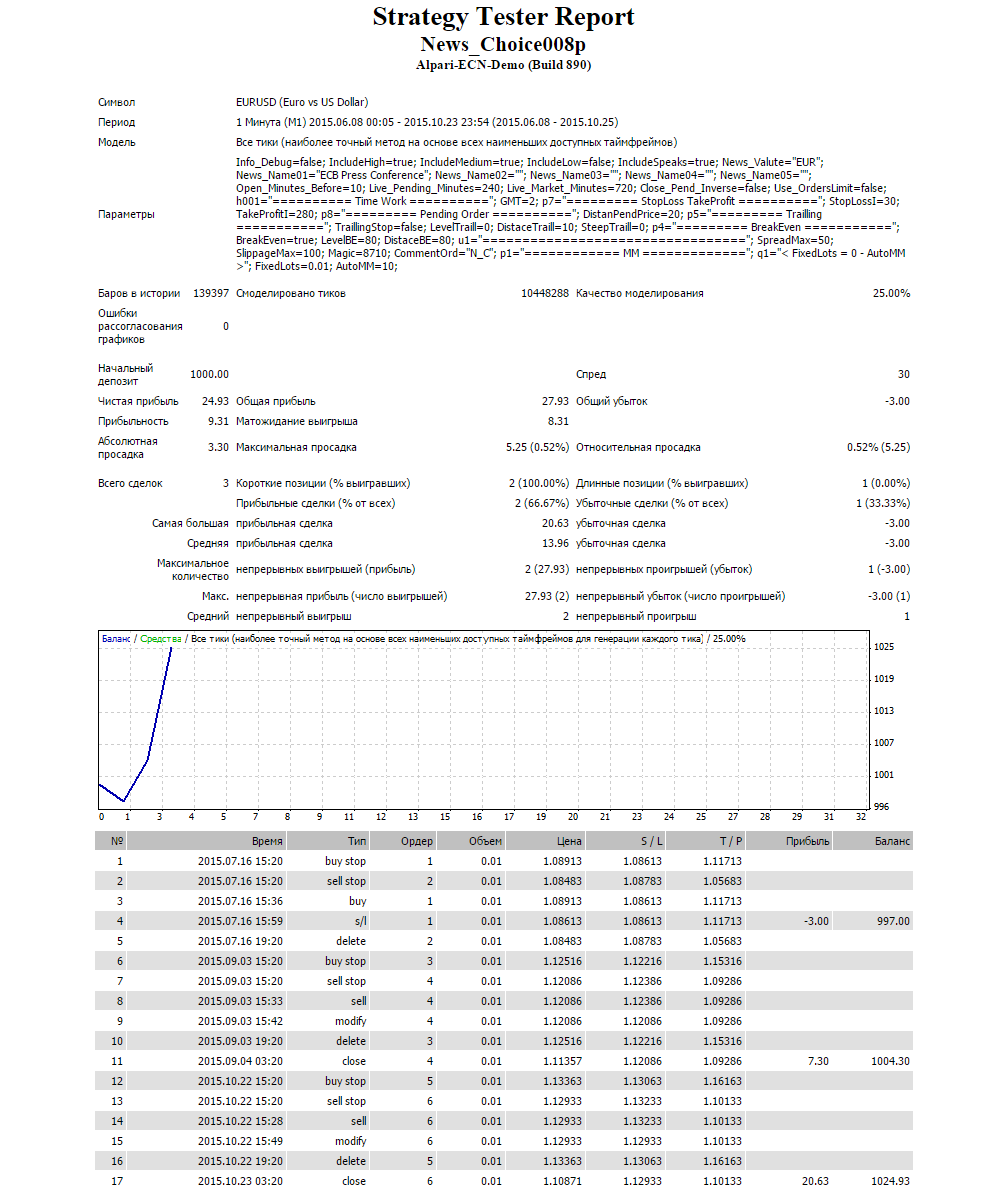Screen dimensions: 988x1191
Task: Click modelling quality value 25.00%
Action: point(892,293)
